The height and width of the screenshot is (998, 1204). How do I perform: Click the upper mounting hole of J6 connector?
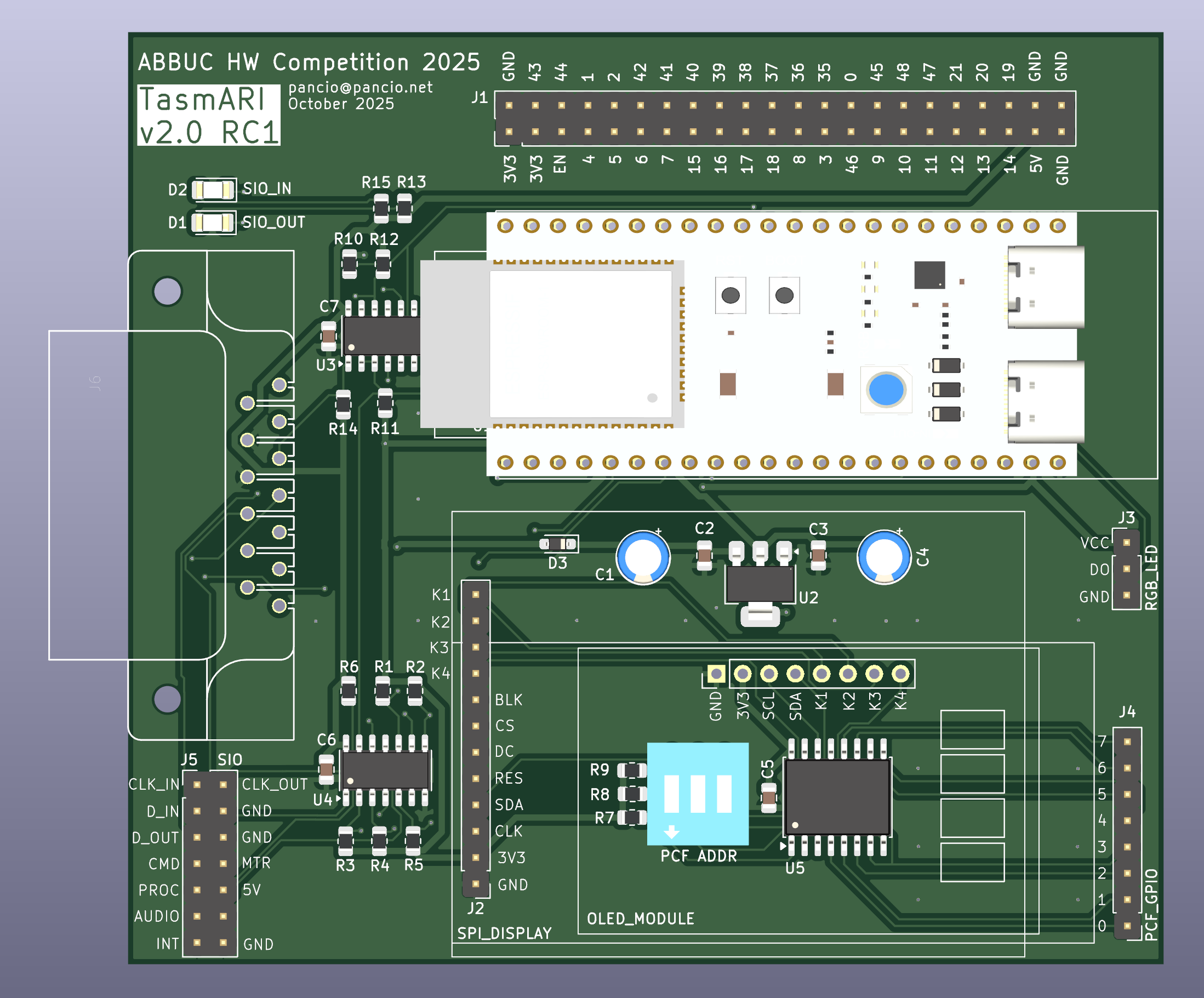coord(167,292)
